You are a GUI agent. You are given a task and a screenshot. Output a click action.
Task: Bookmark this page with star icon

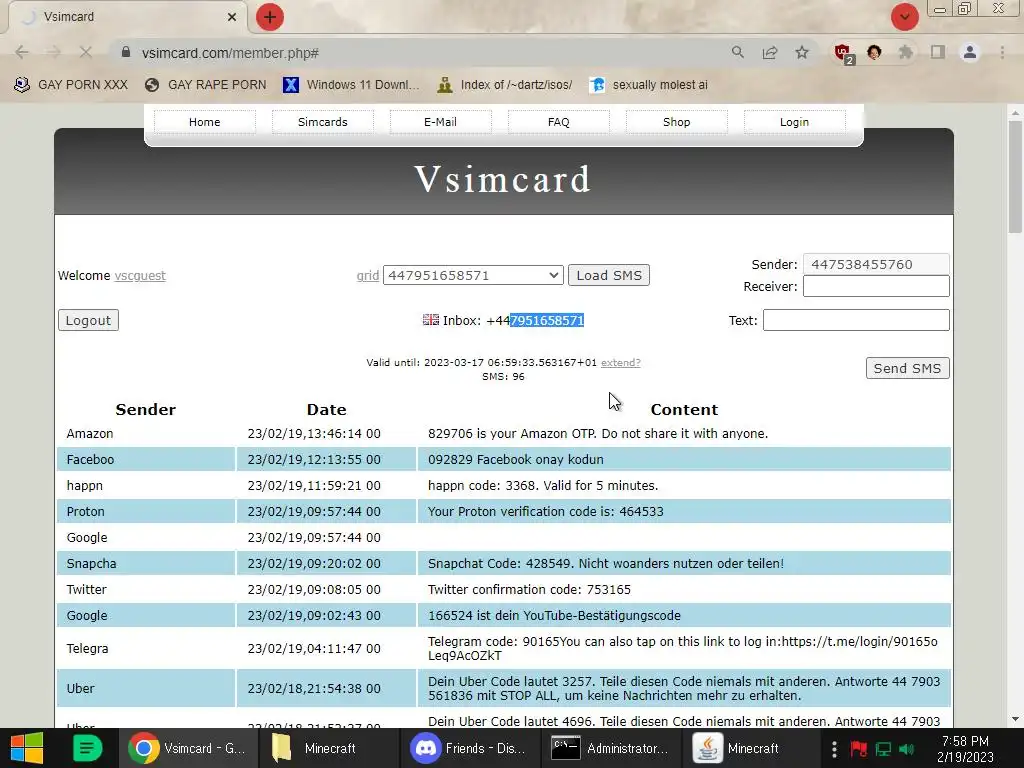tap(802, 52)
